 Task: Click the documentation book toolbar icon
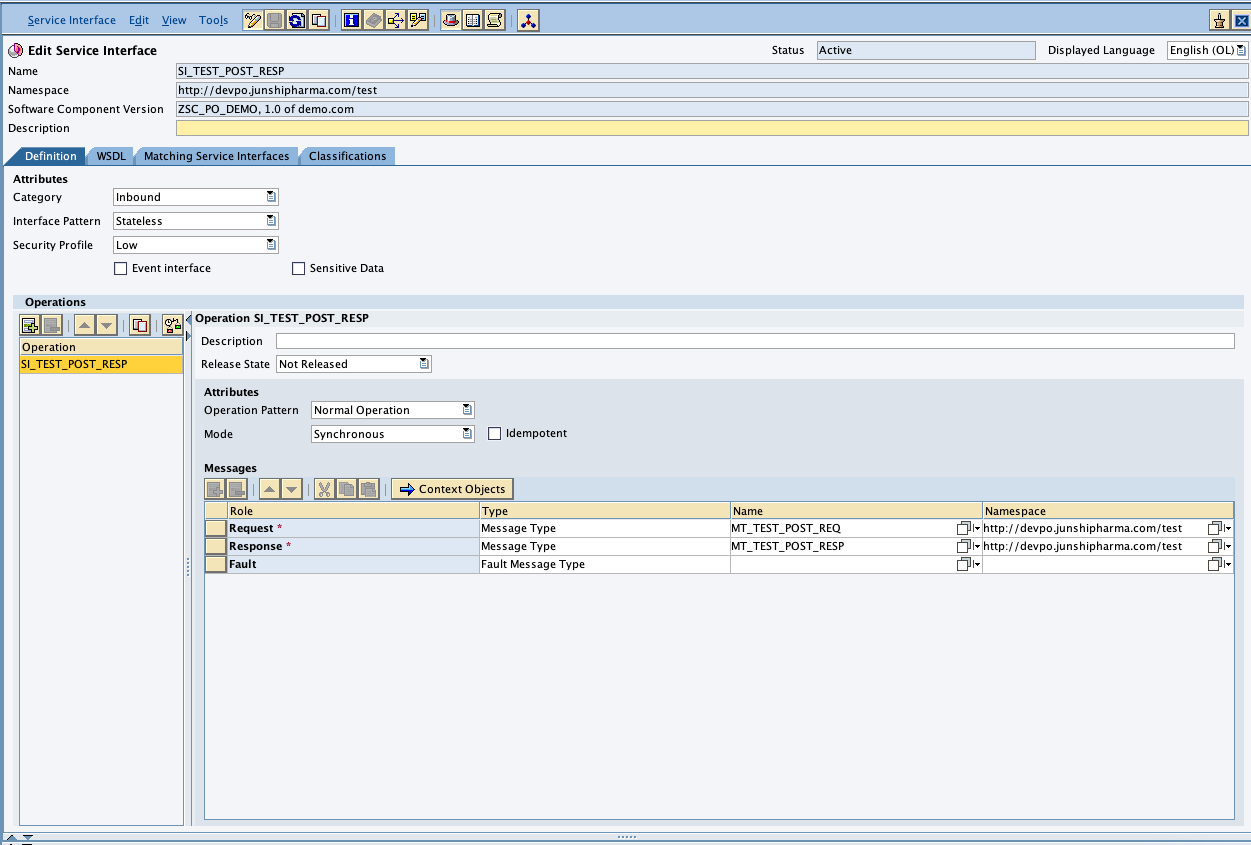pyautogui.click(x=373, y=20)
